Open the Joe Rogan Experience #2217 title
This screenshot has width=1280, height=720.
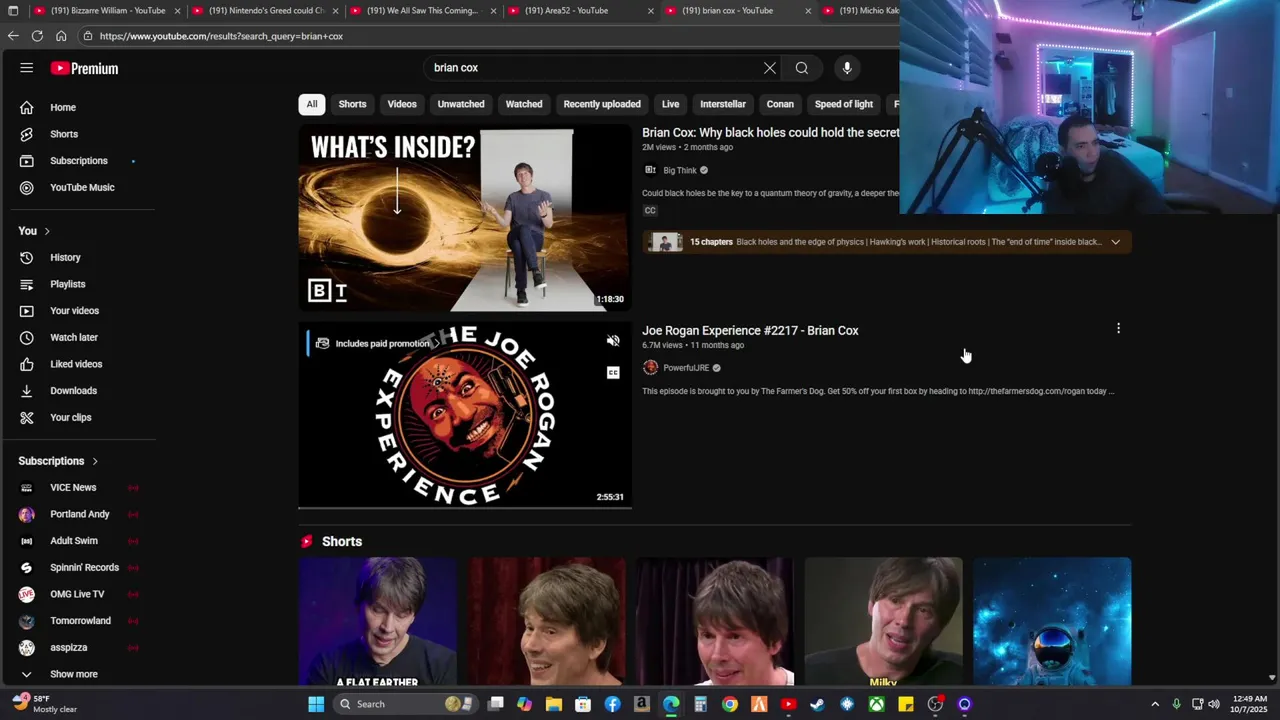tap(750, 331)
